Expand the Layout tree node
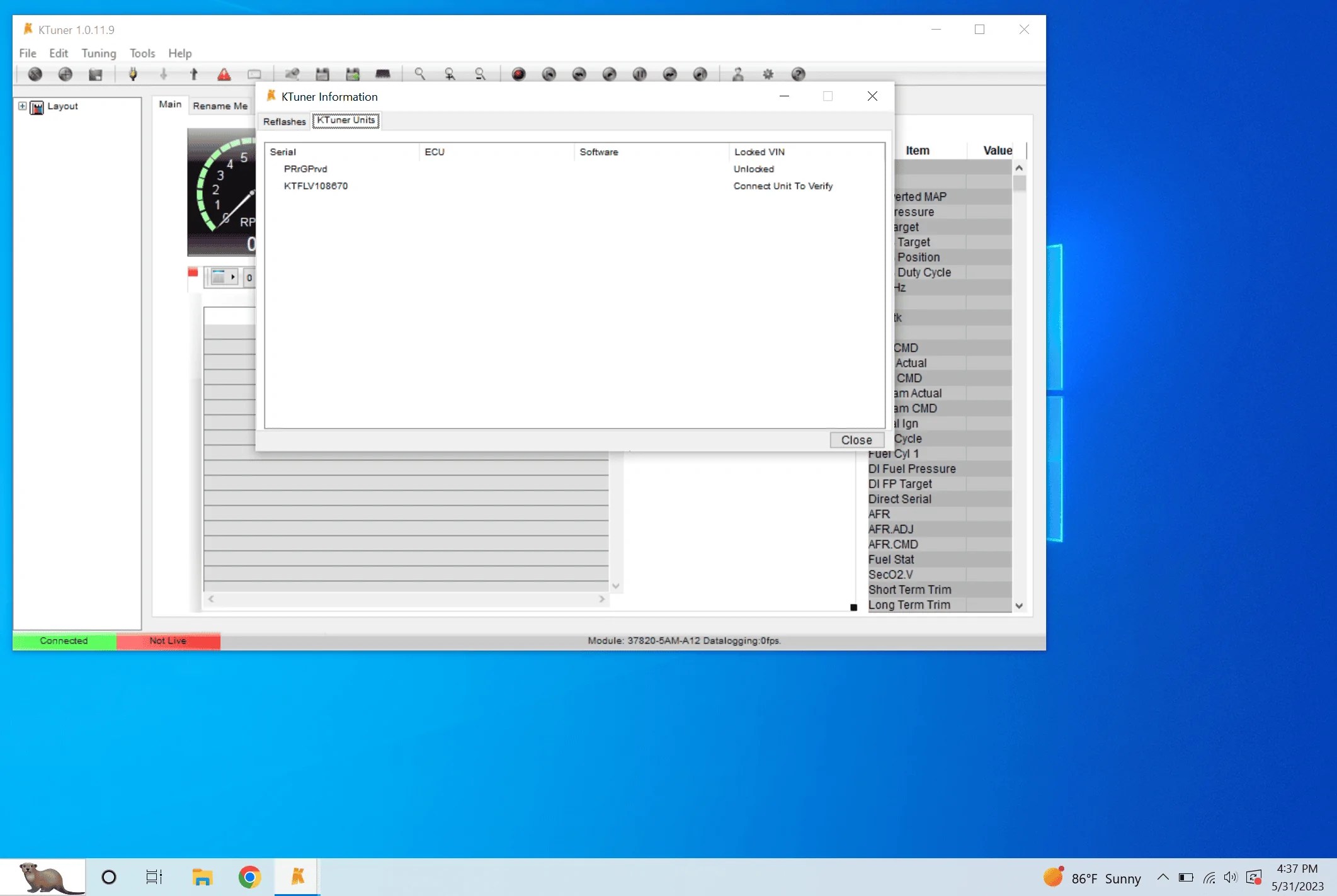 tap(23, 106)
